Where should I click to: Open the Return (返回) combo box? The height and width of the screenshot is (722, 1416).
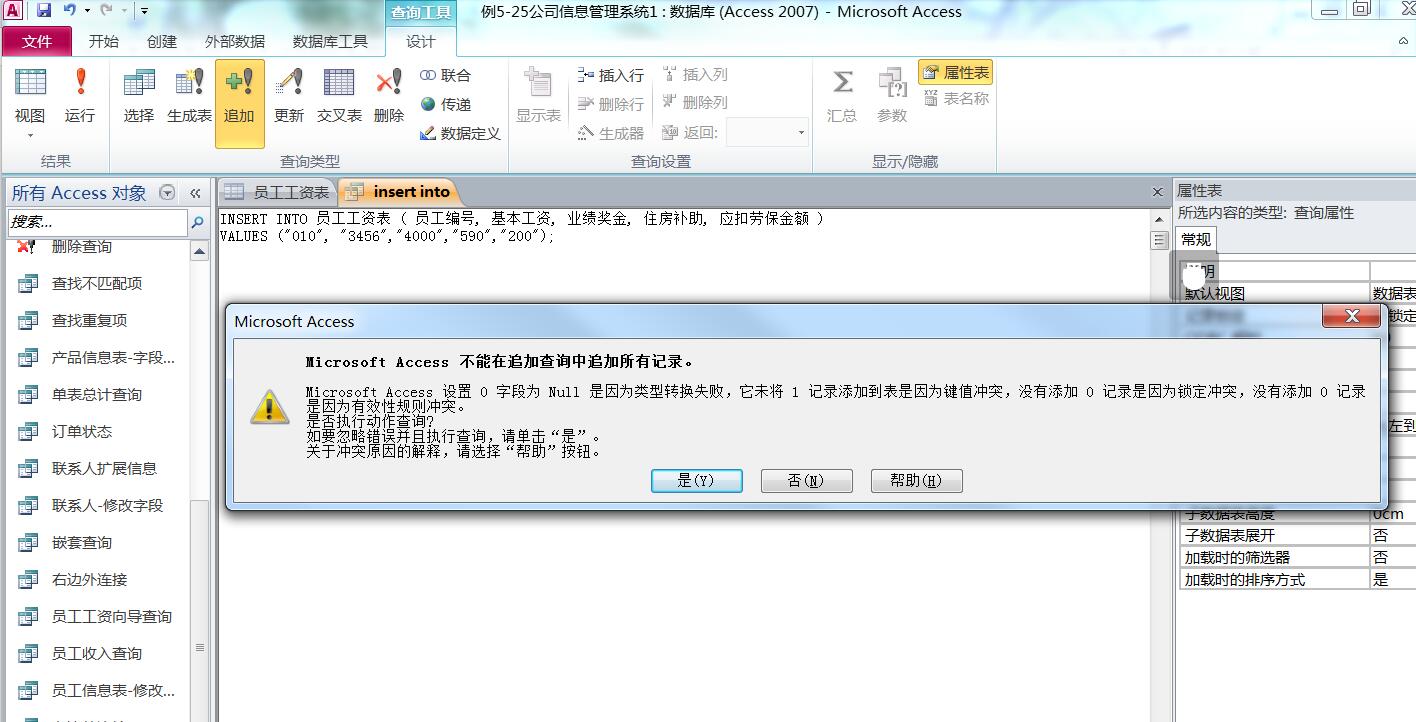(x=767, y=132)
